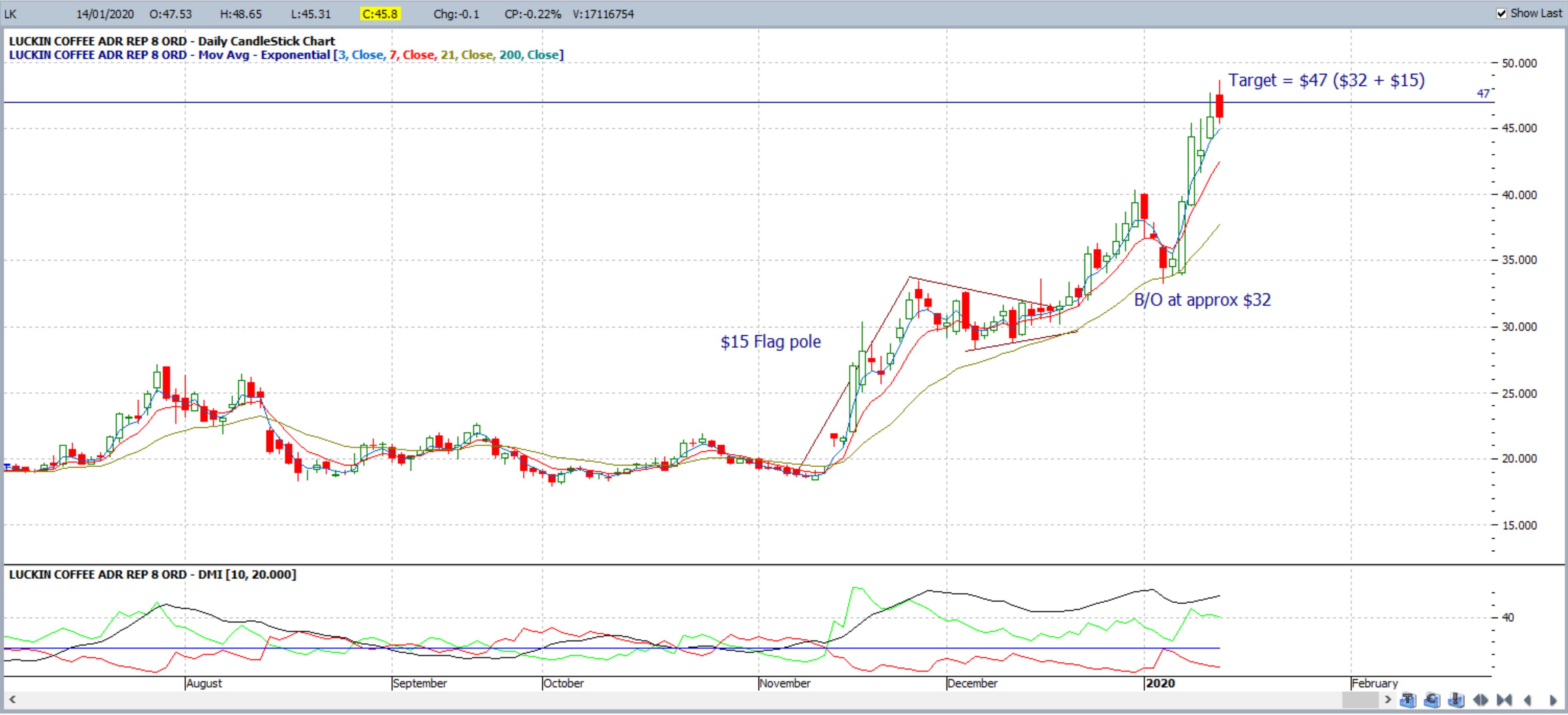The width and height of the screenshot is (1568, 715).
Task: Click the 50.000 price axis label
Action: point(1519,63)
